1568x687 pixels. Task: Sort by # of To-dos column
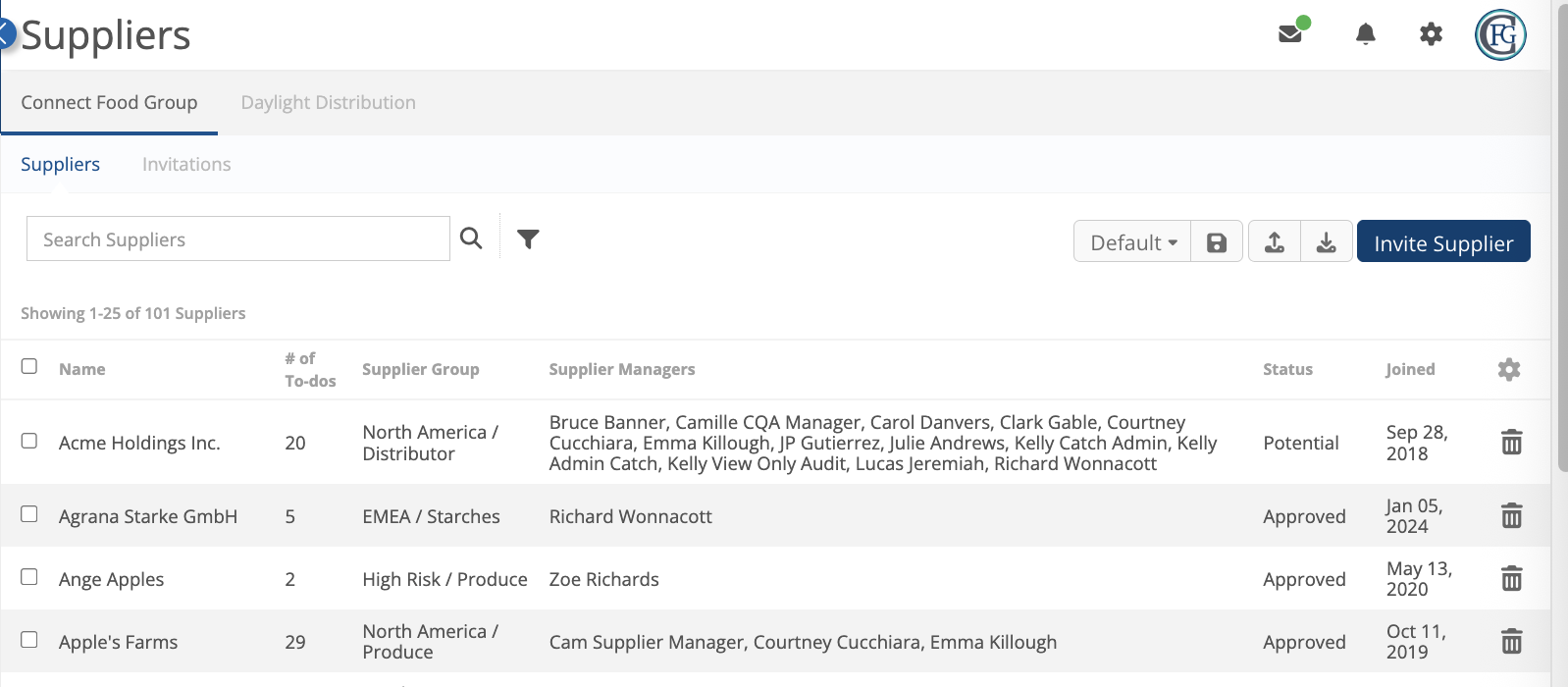310,369
